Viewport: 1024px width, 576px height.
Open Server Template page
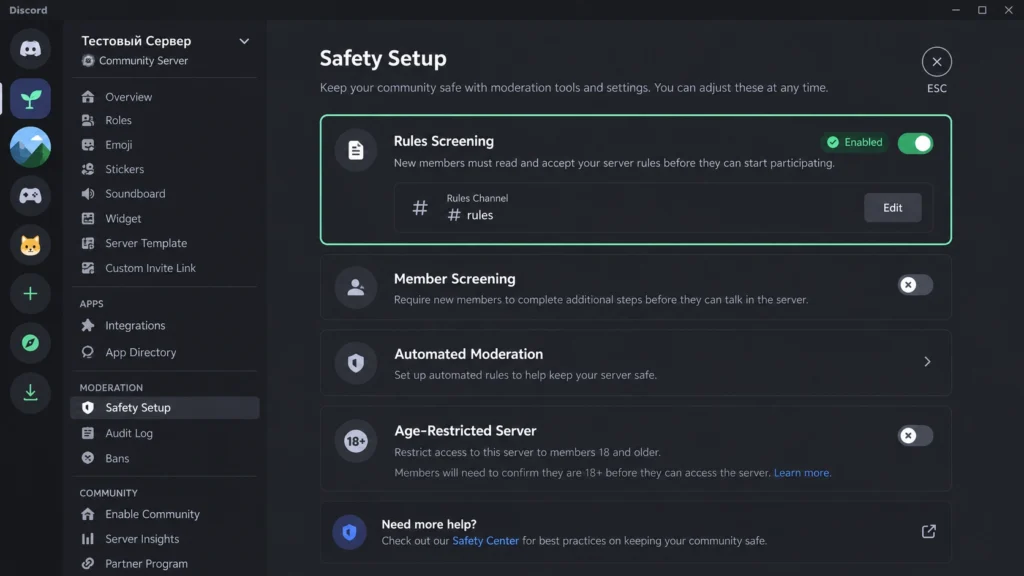[x=165, y=243]
